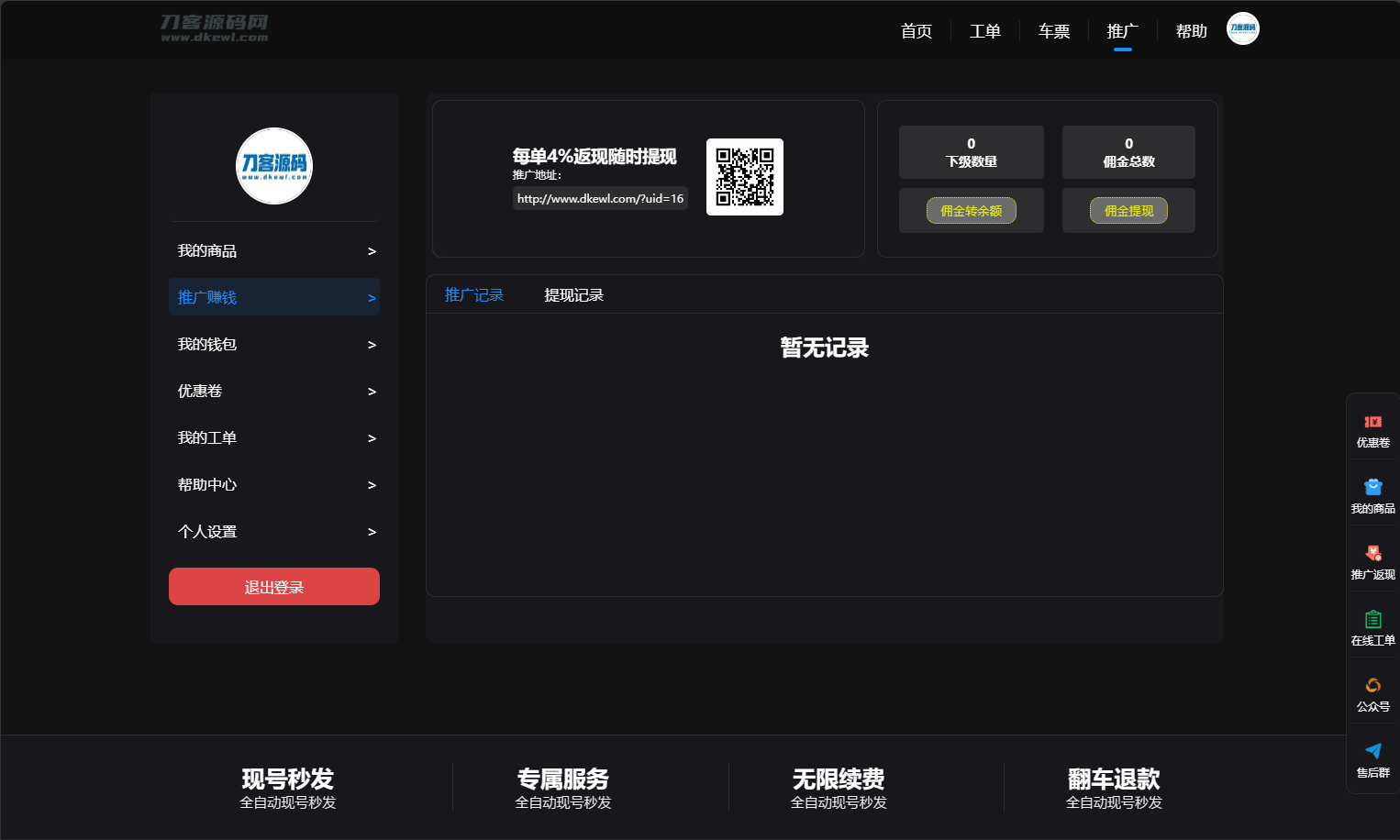Viewport: 1400px width, 840px height.
Task: Switch to the 提现记录 tab
Action: [x=572, y=294]
